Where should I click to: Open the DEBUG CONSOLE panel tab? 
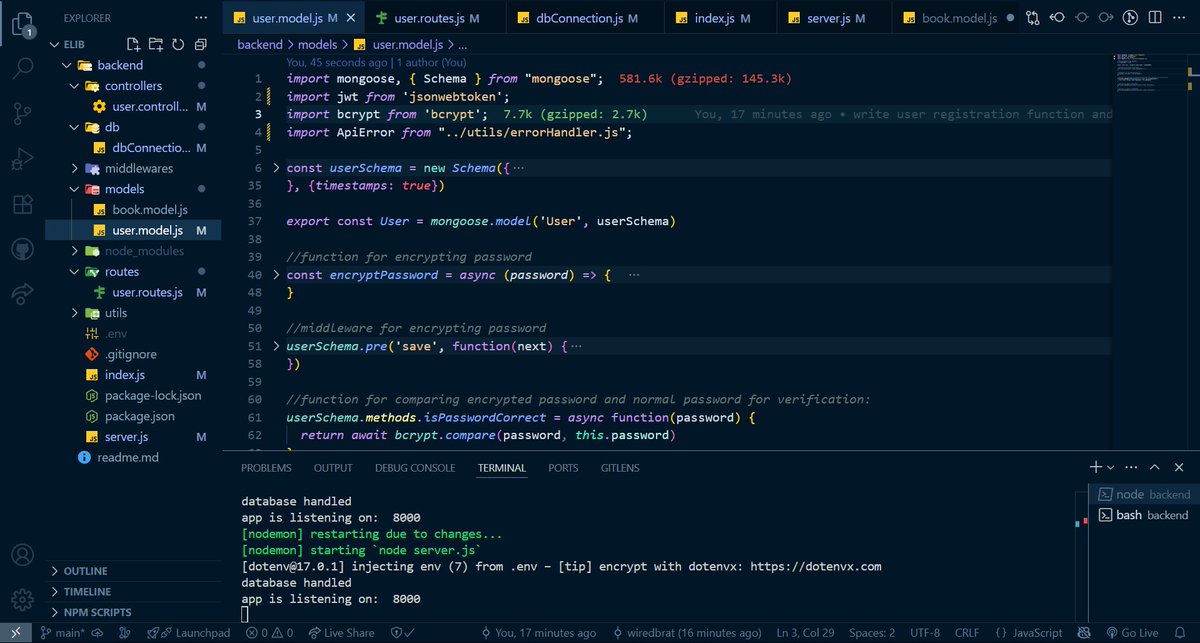[x=415, y=468]
